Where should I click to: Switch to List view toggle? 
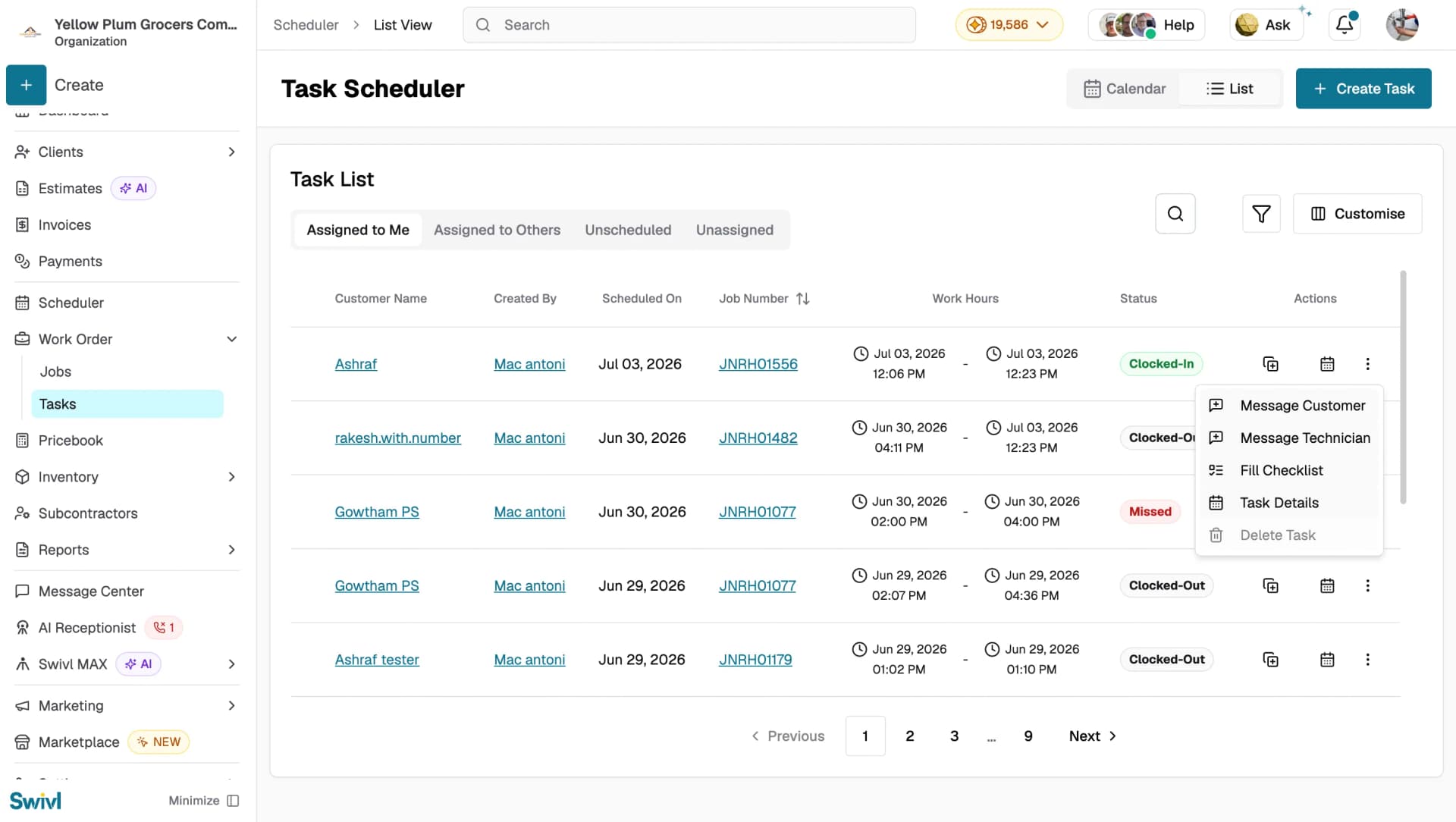click(1229, 89)
